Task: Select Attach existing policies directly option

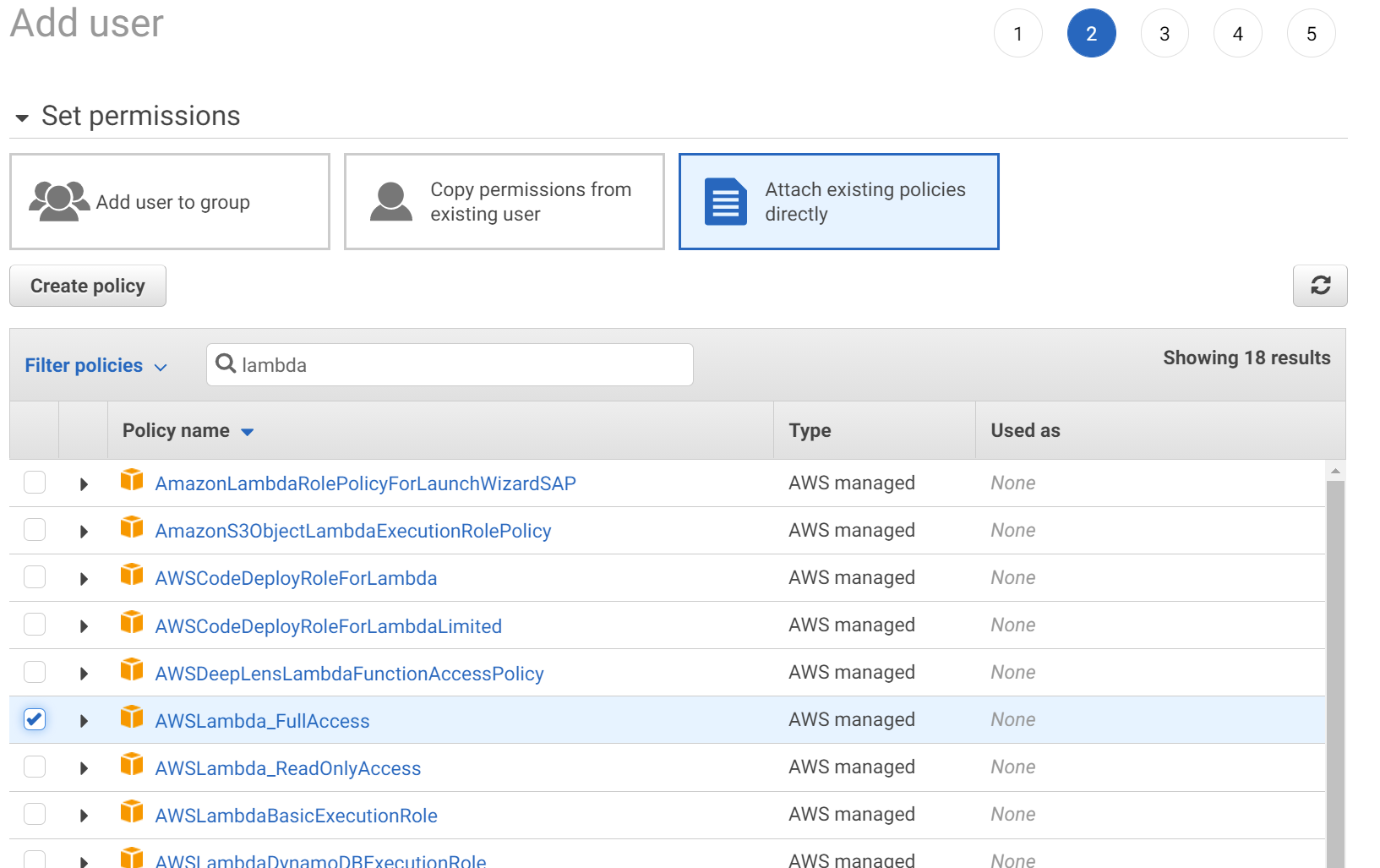Action: point(839,201)
